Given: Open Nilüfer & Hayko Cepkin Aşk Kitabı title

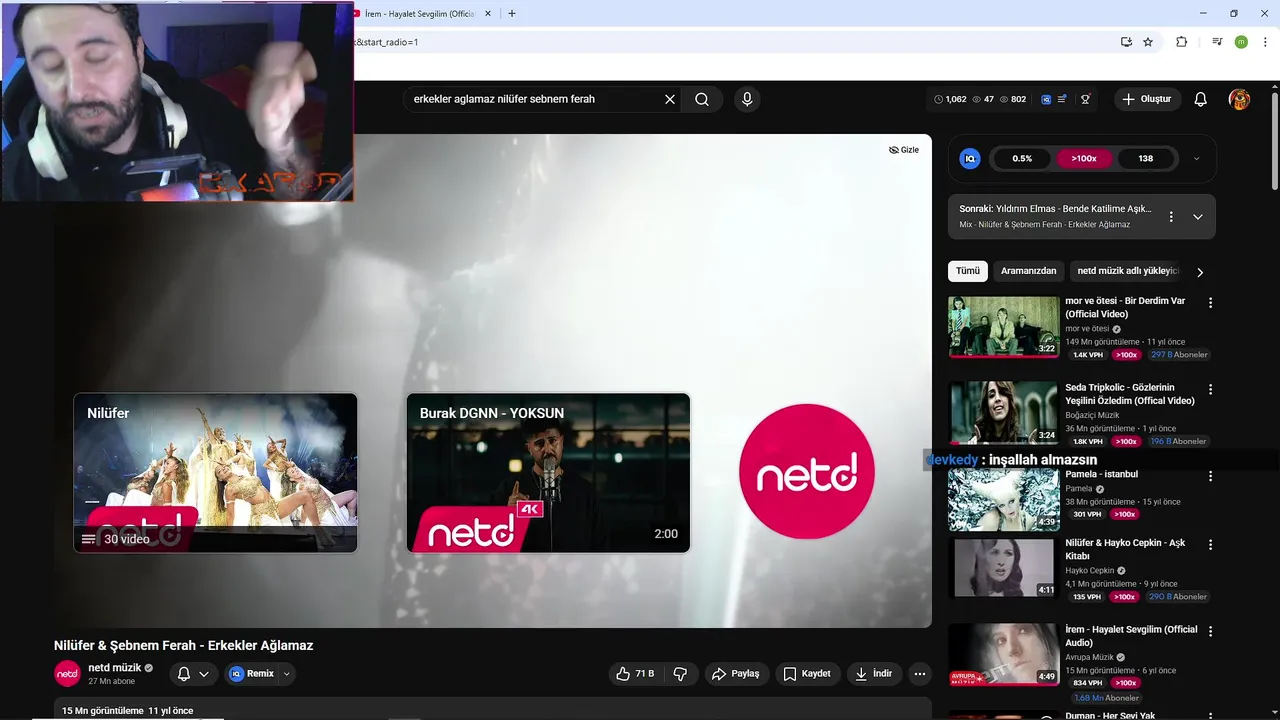Looking at the screenshot, I should click(1125, 549).
